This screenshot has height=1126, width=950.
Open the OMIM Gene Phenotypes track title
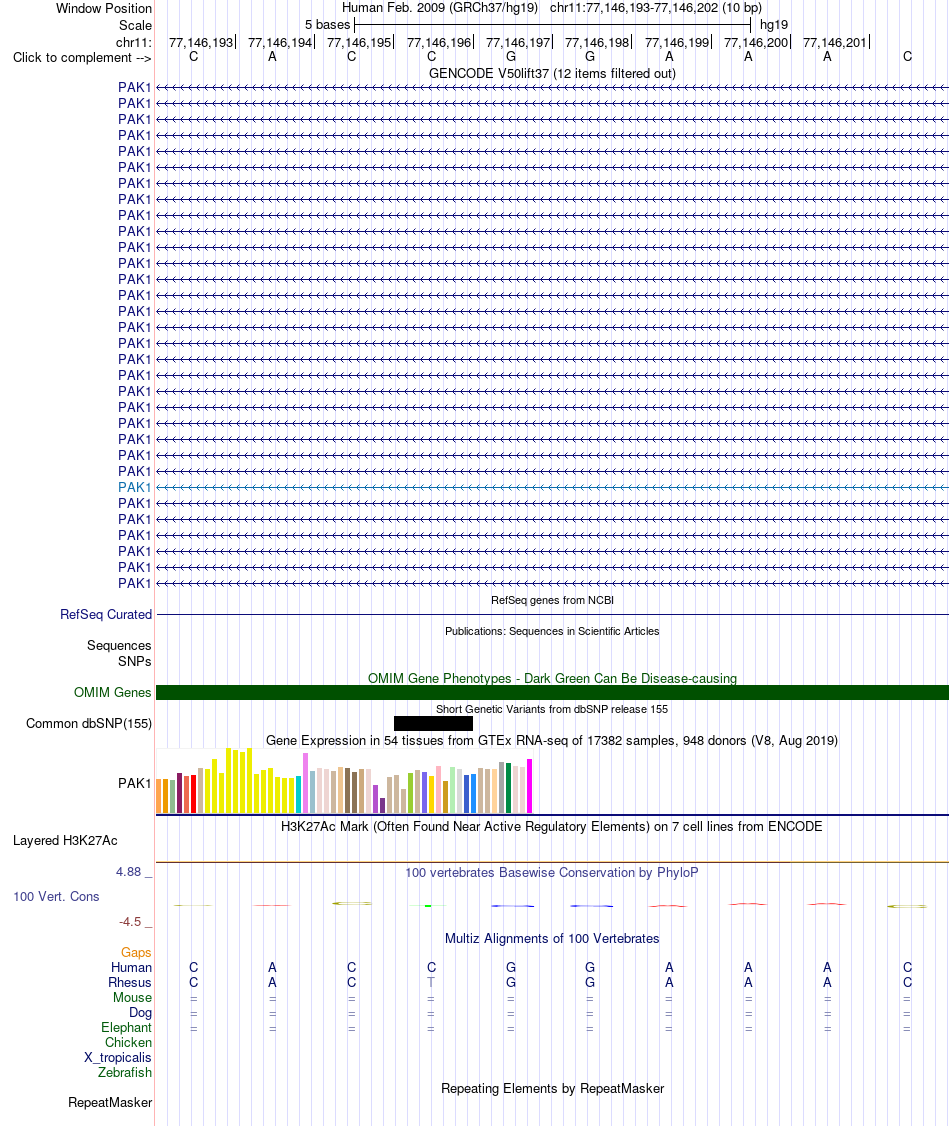[552, 679]
